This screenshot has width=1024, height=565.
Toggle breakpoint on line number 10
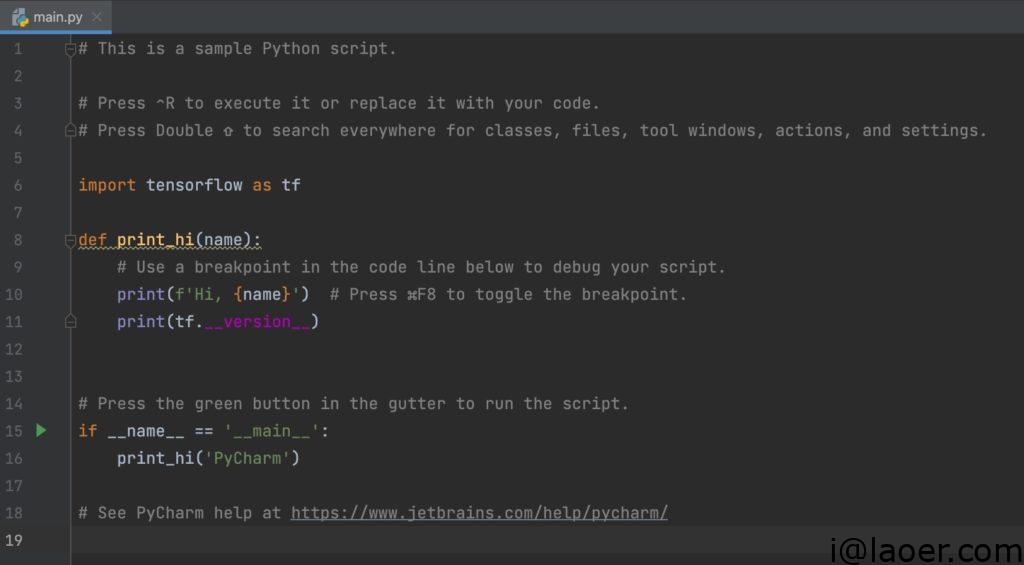pyautogui.click(x=14, y=294)
